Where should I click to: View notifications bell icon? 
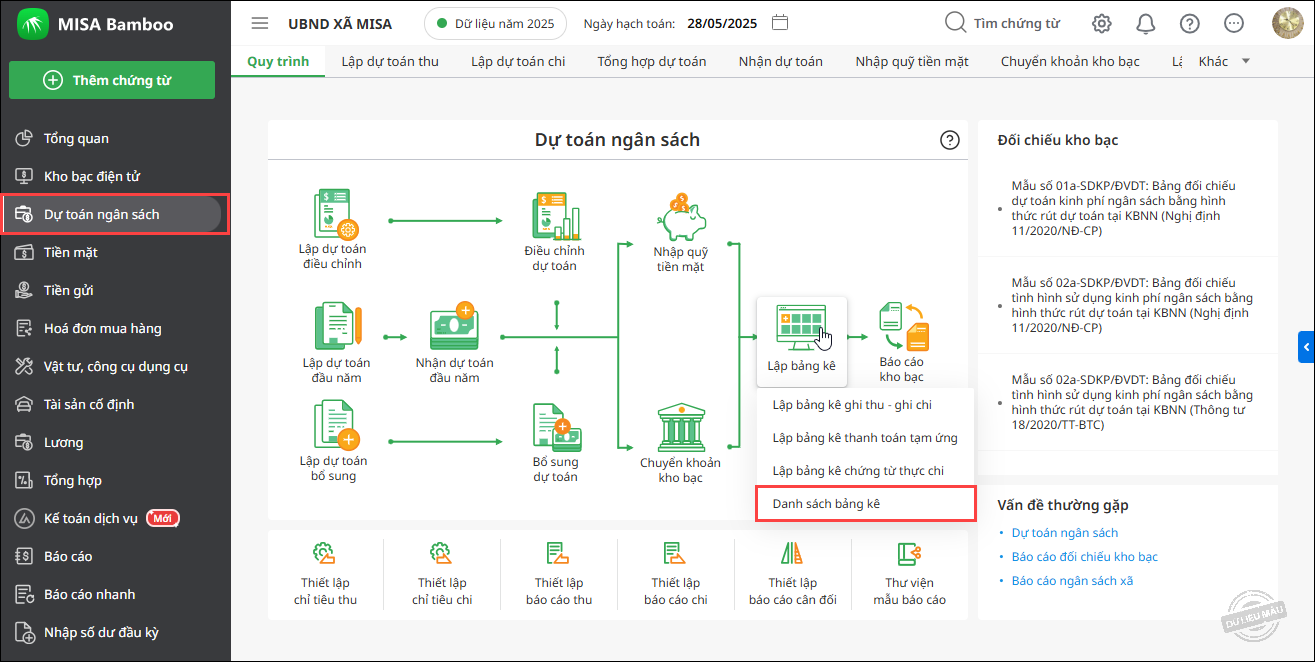point(1146,23)
